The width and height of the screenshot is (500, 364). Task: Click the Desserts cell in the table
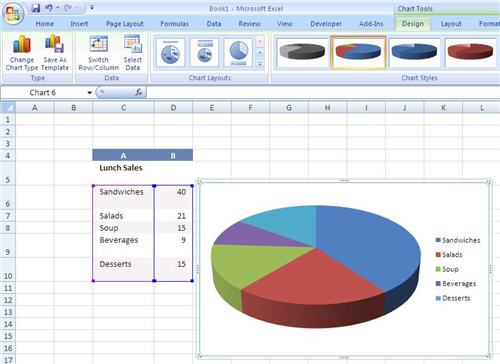coord(123,270)
